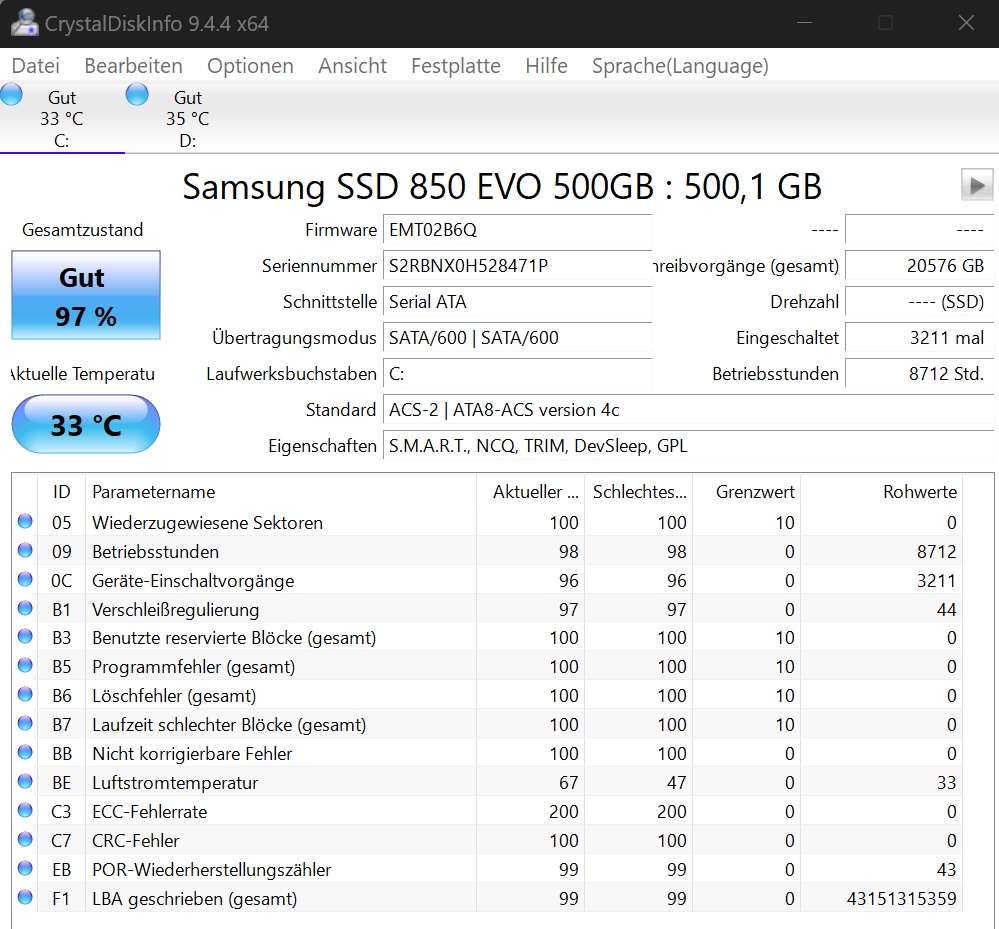Image resolution: width=999 pixels, height=929 pixels.
Task: Click status orb of Wiederzugewiesene Sektoren row
Action: tap(25, 521)
